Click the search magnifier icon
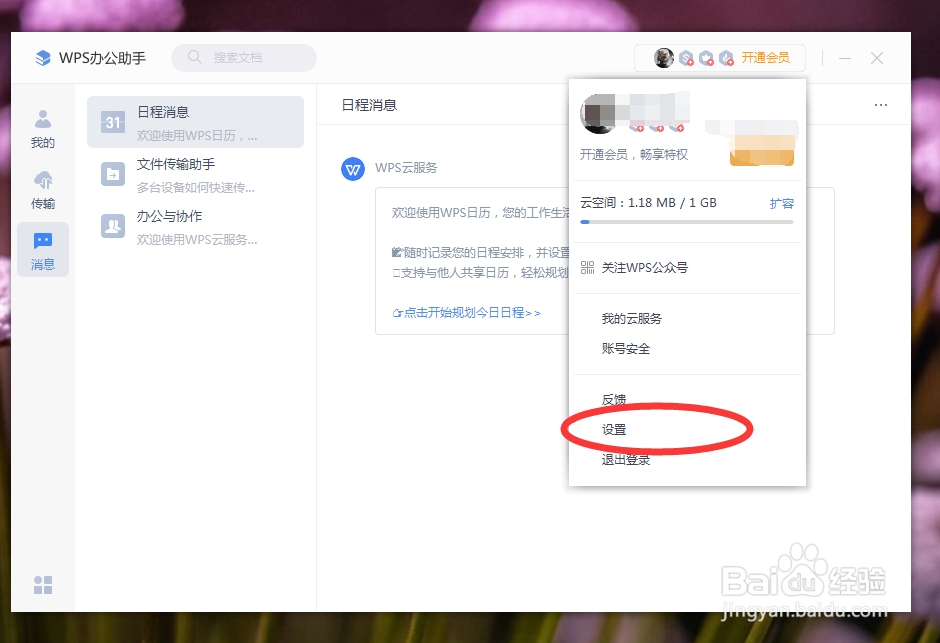Screen dimensions: 940x643 (194, 58)
